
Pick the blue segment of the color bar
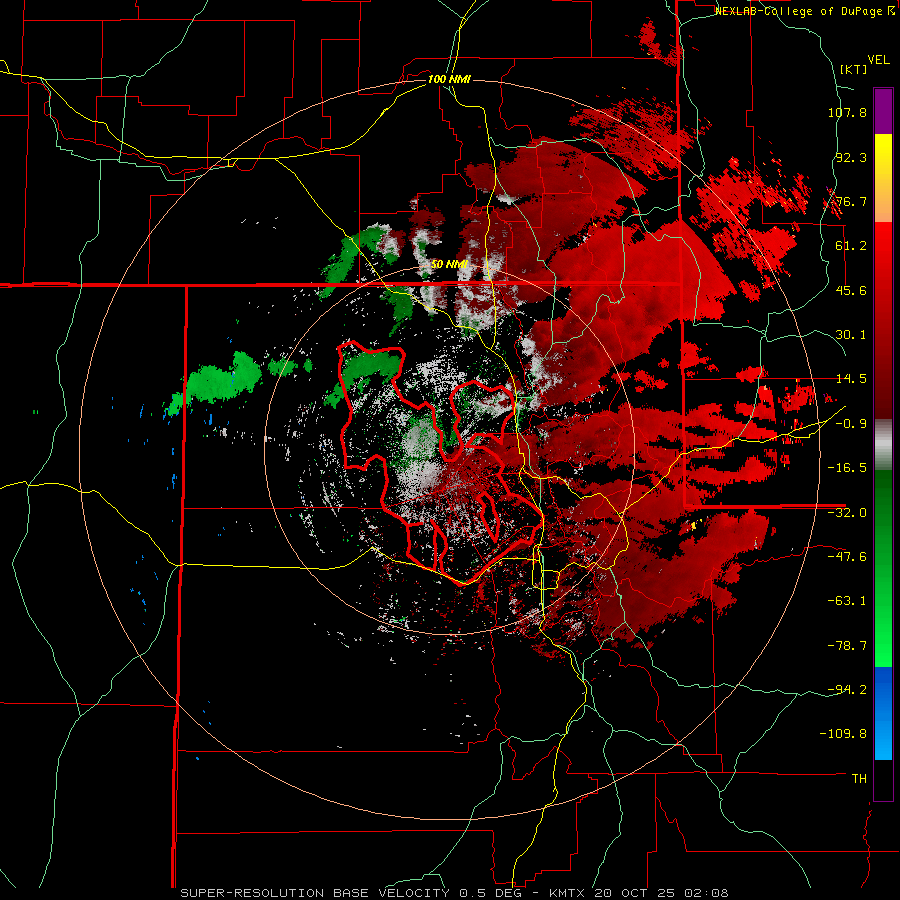click(883, 713)
